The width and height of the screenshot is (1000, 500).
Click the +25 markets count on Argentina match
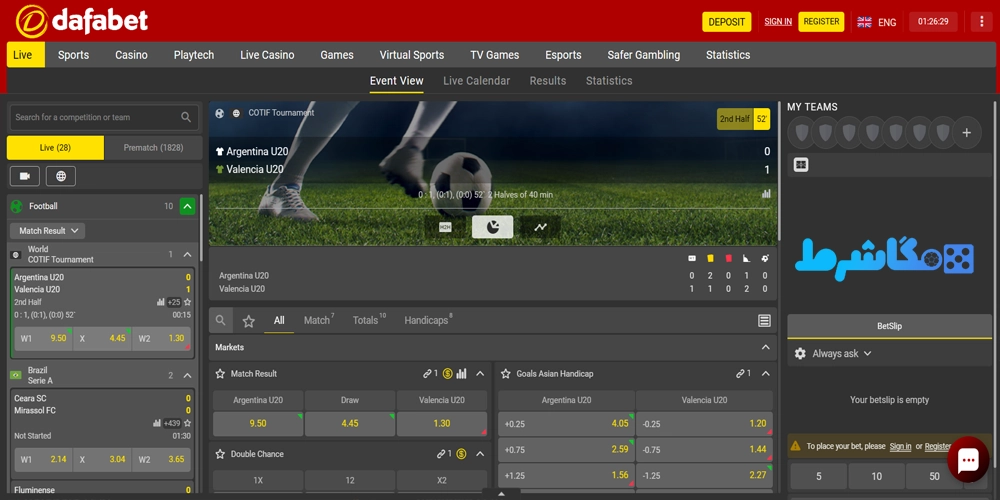[x=173, y=302]
